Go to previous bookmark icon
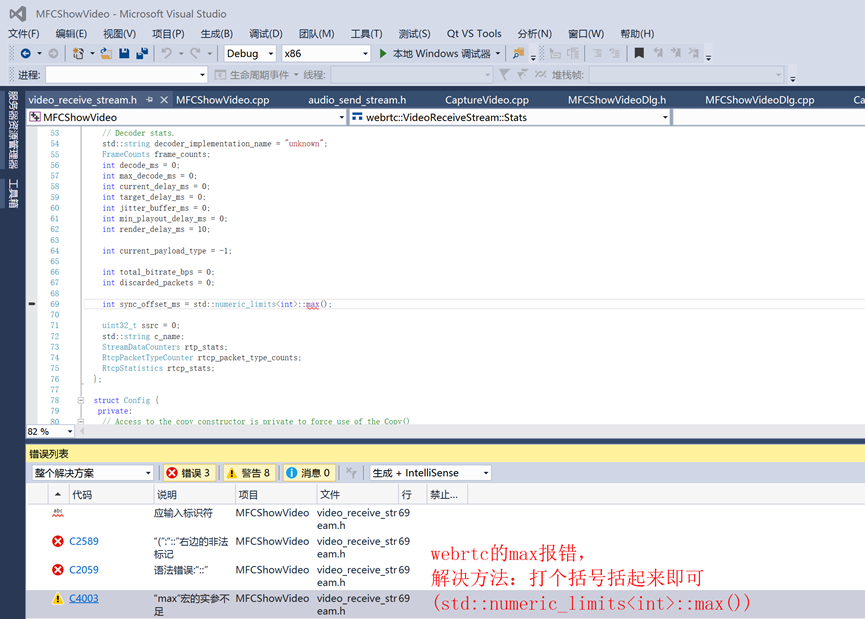This screenshot has width=865, height=619. tap(658, 54)
